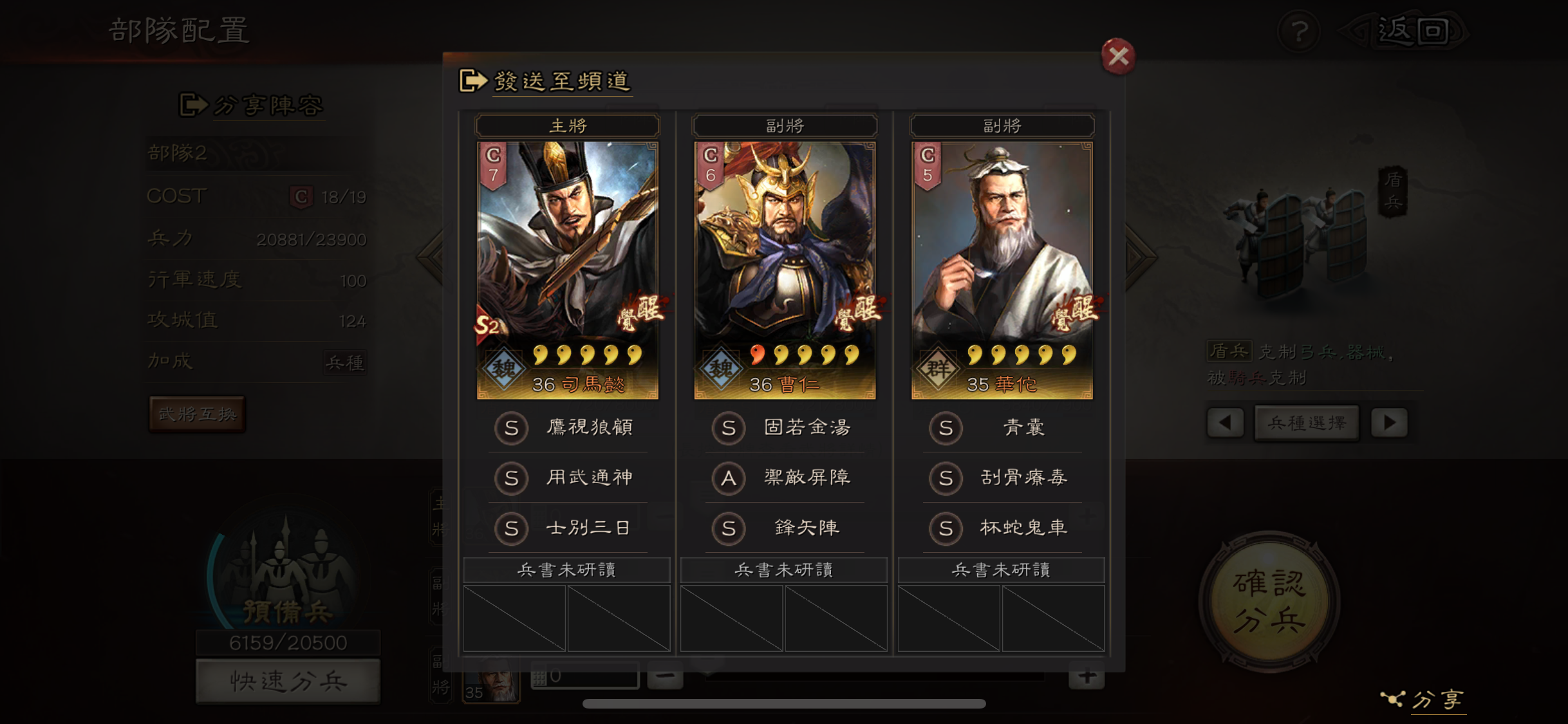This screenshot has height=724, width=1568.
Task: Open the 刮骨療毒 skill entry
Action: click(1002, 478)
